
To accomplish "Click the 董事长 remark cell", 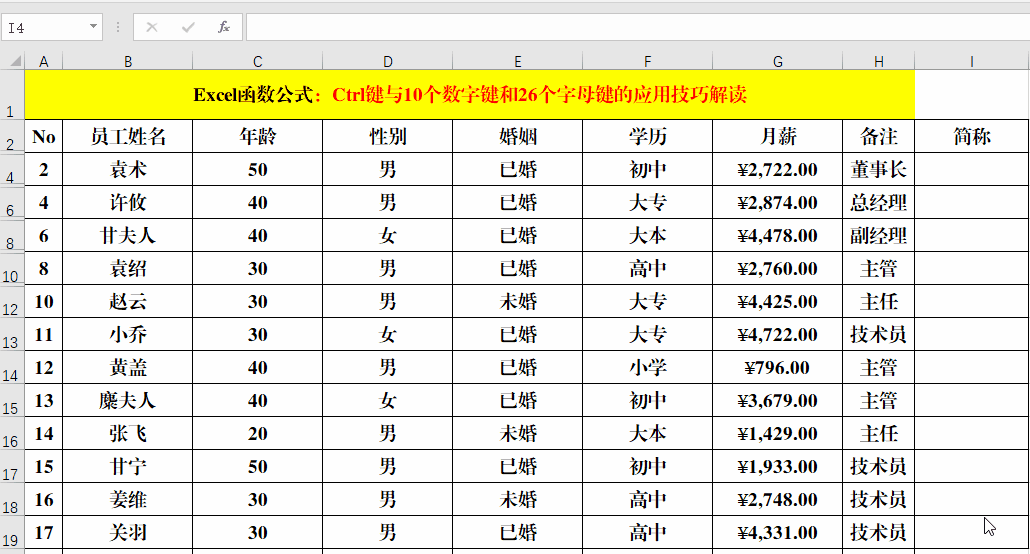I will [x=879, y=170].
